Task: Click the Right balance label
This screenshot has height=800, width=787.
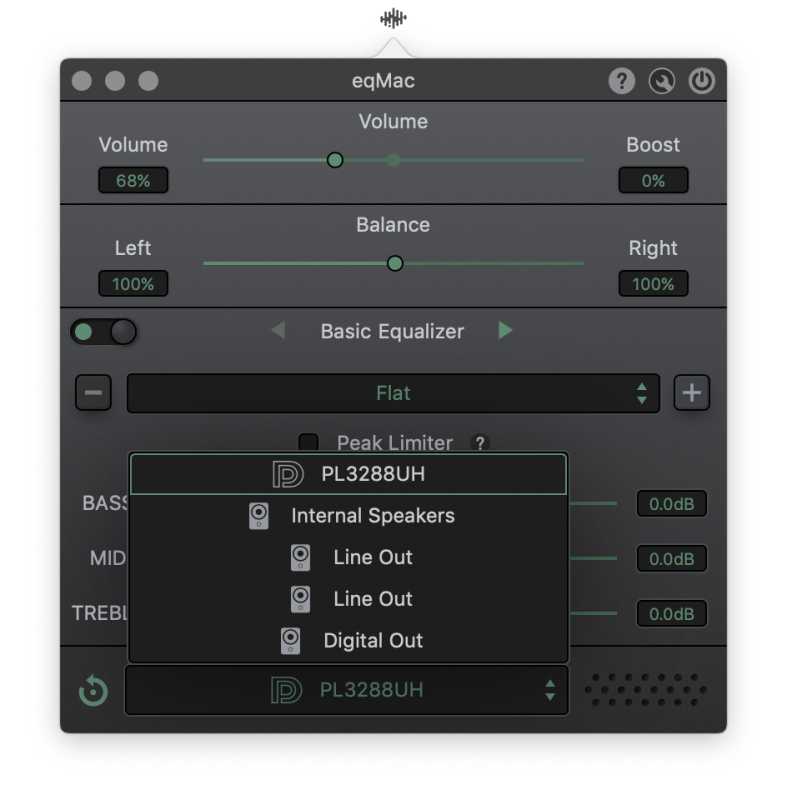Action: tap(653, 248)
